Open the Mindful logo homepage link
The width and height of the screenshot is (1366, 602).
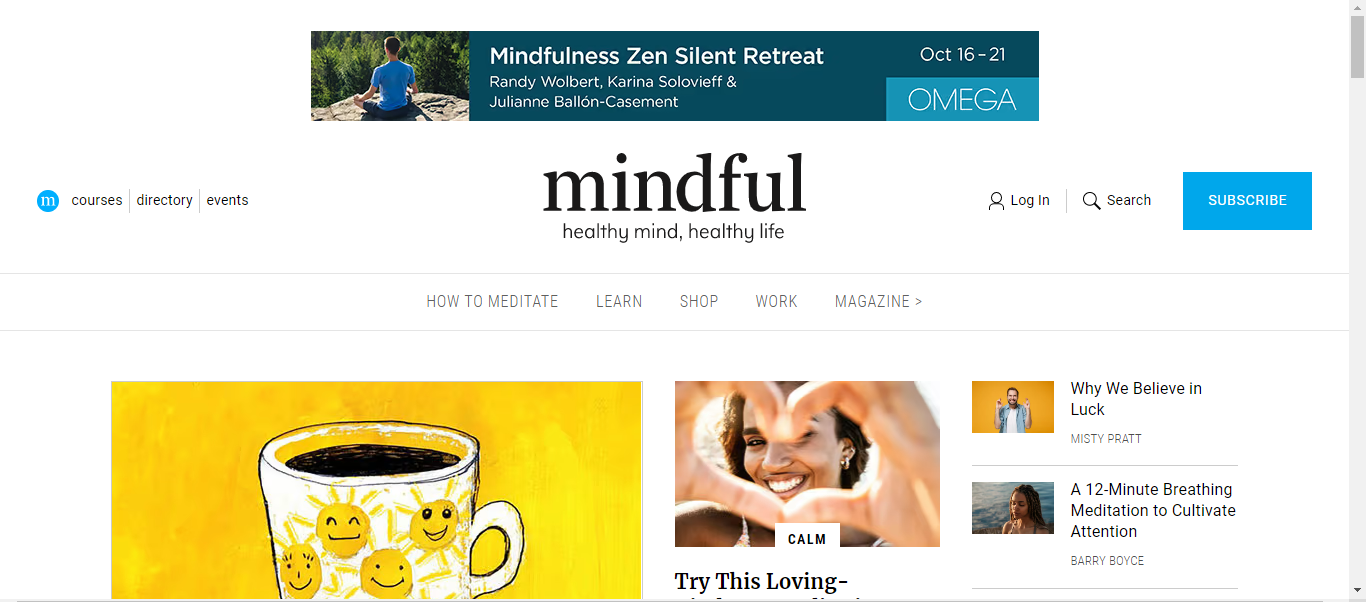[x=674, y=198]
